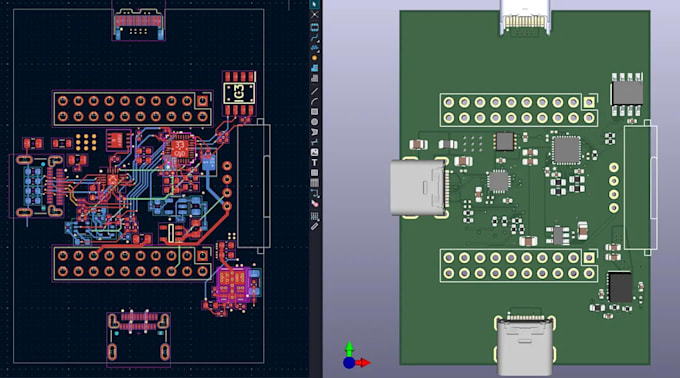The width and height of the screenshot is (680, 378).
Task: Select the Add Text T tool
Action: coord(314,162)
